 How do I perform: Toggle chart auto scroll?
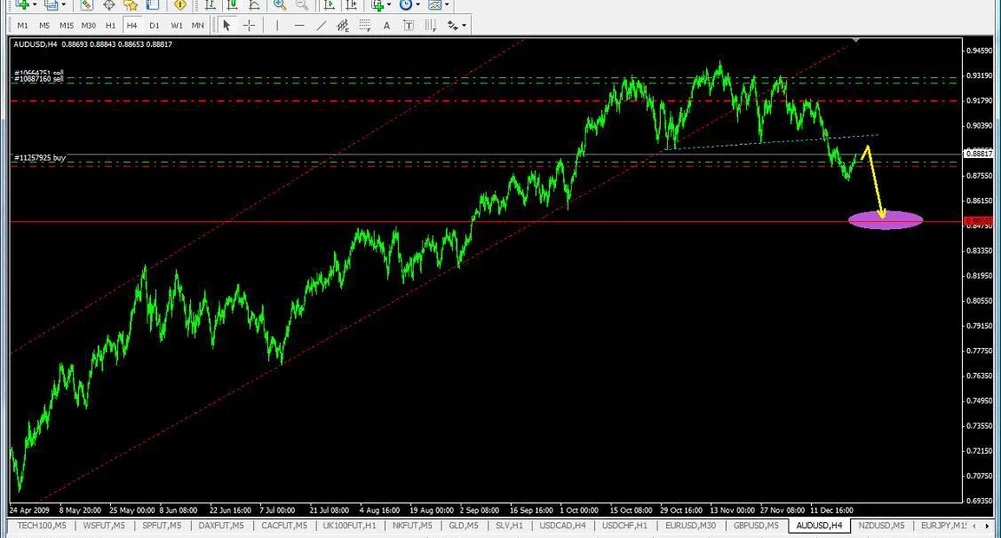pos(329,4)
